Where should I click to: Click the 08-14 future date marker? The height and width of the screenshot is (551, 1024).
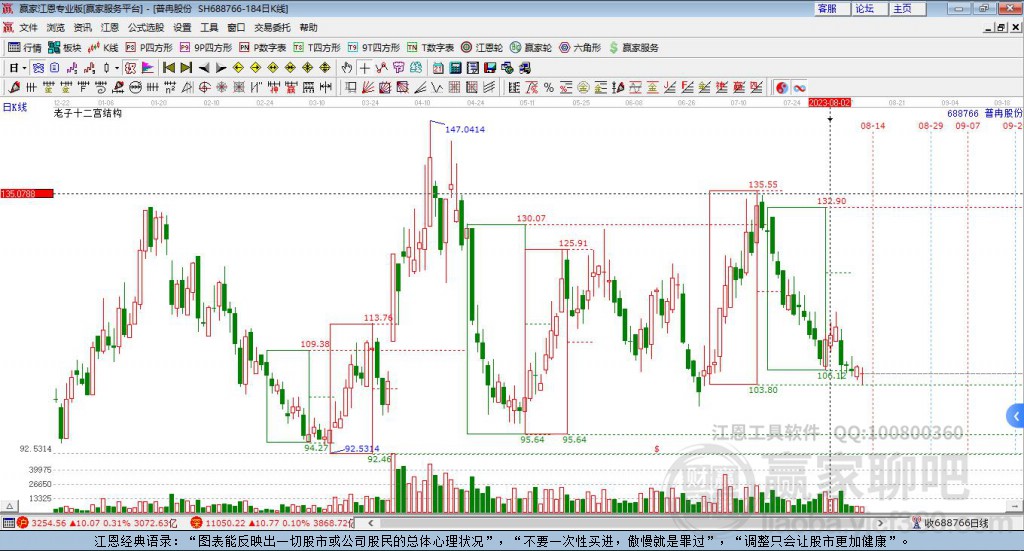click(x=872, y=126)
